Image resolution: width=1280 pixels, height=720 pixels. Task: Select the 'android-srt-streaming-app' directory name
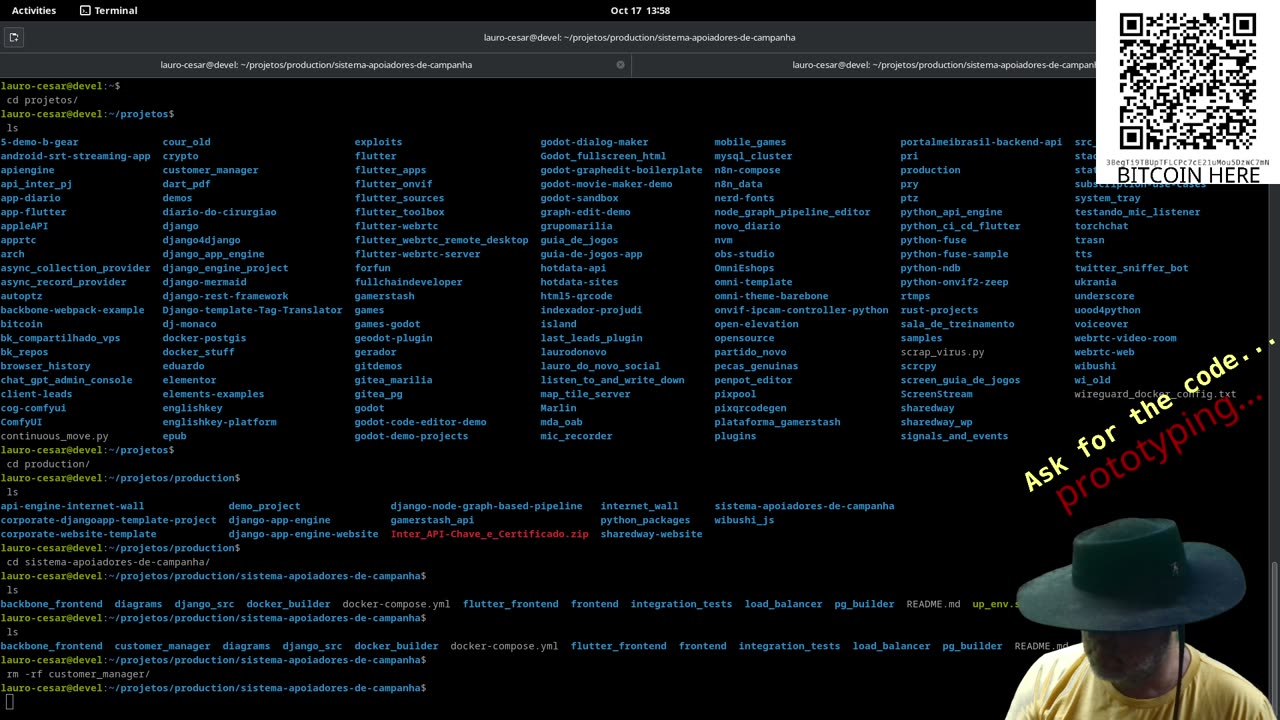click(75, 156)
